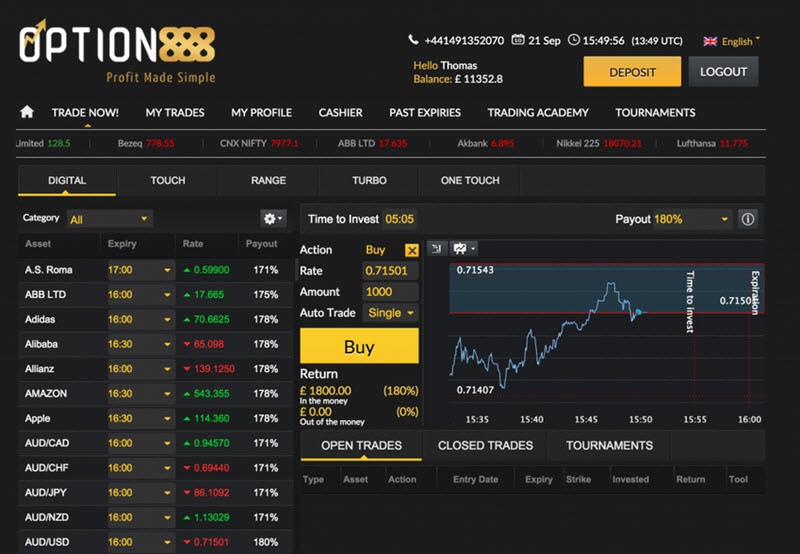The width and height of the screenshot is (800, 554).
Task: Open MY TRADES menu
Action: click(x=175, y=113)
